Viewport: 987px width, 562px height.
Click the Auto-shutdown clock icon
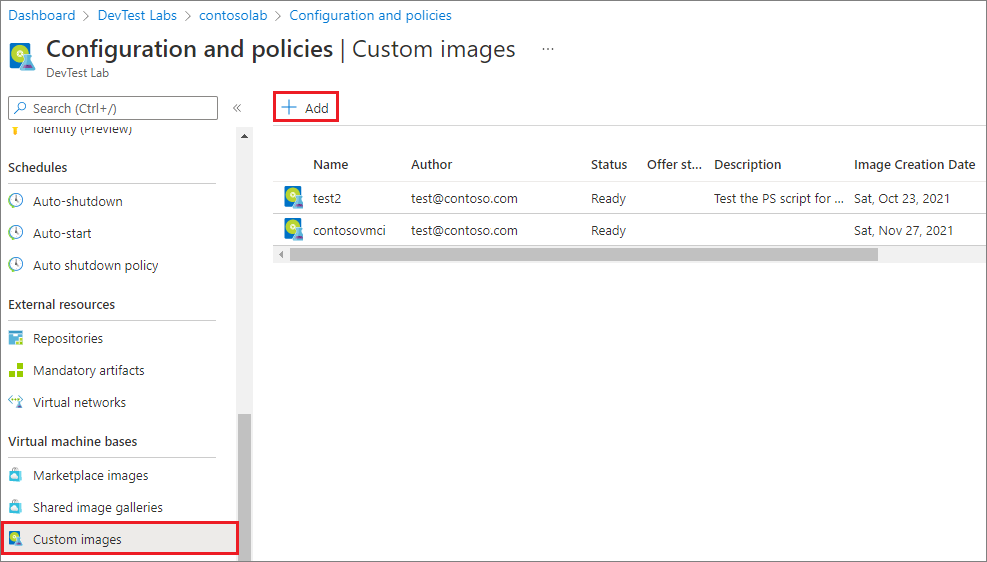[16, 201]
